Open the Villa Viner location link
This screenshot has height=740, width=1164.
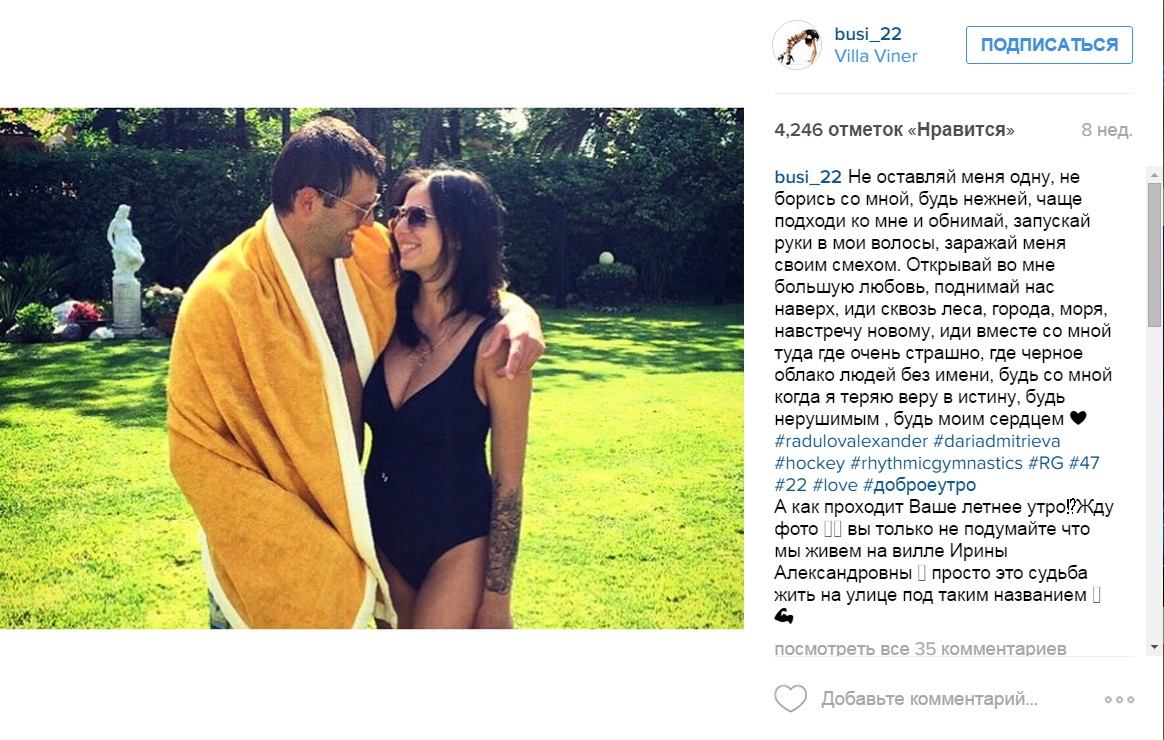pos(875,56)
